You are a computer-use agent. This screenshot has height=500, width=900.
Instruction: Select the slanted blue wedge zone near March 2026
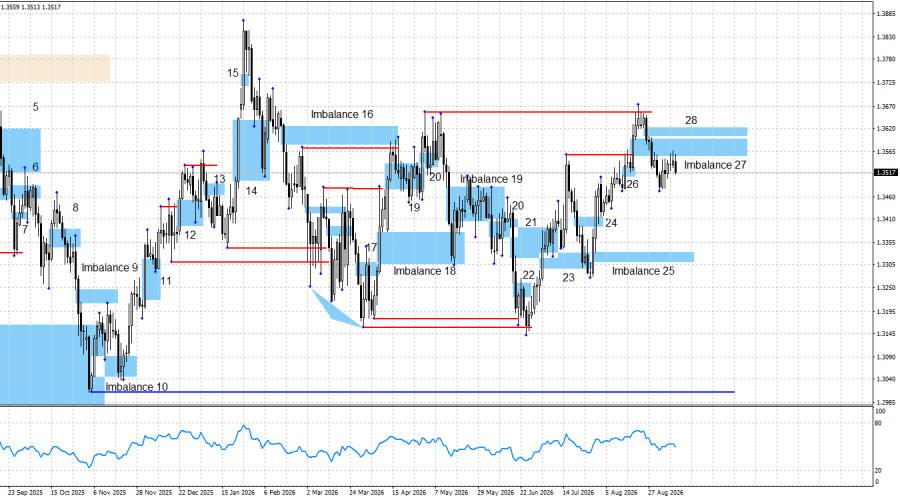(335, 308)
